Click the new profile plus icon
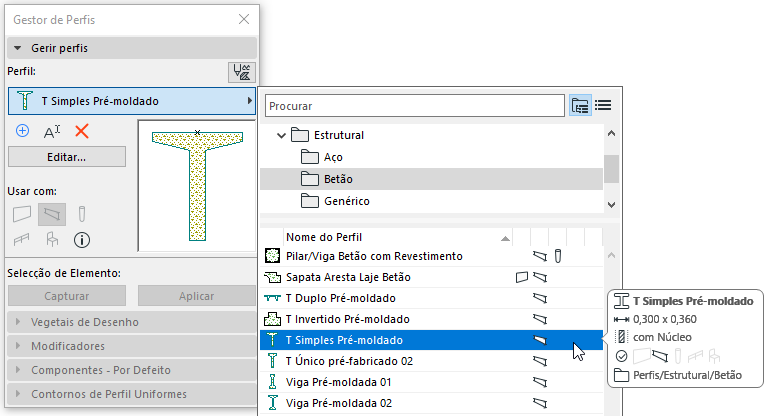Viewport: 767px width, 416px height. click(23, 131)
